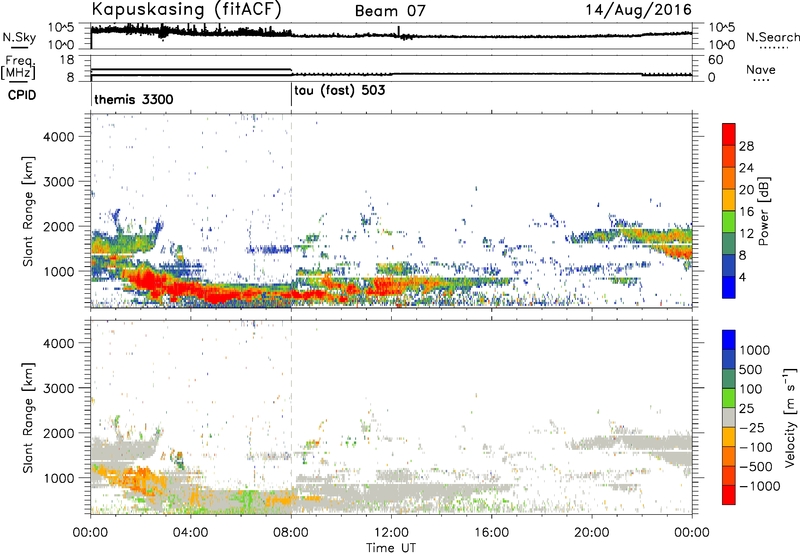Click the "24" tick on power colorbar

tap(746, 168)
